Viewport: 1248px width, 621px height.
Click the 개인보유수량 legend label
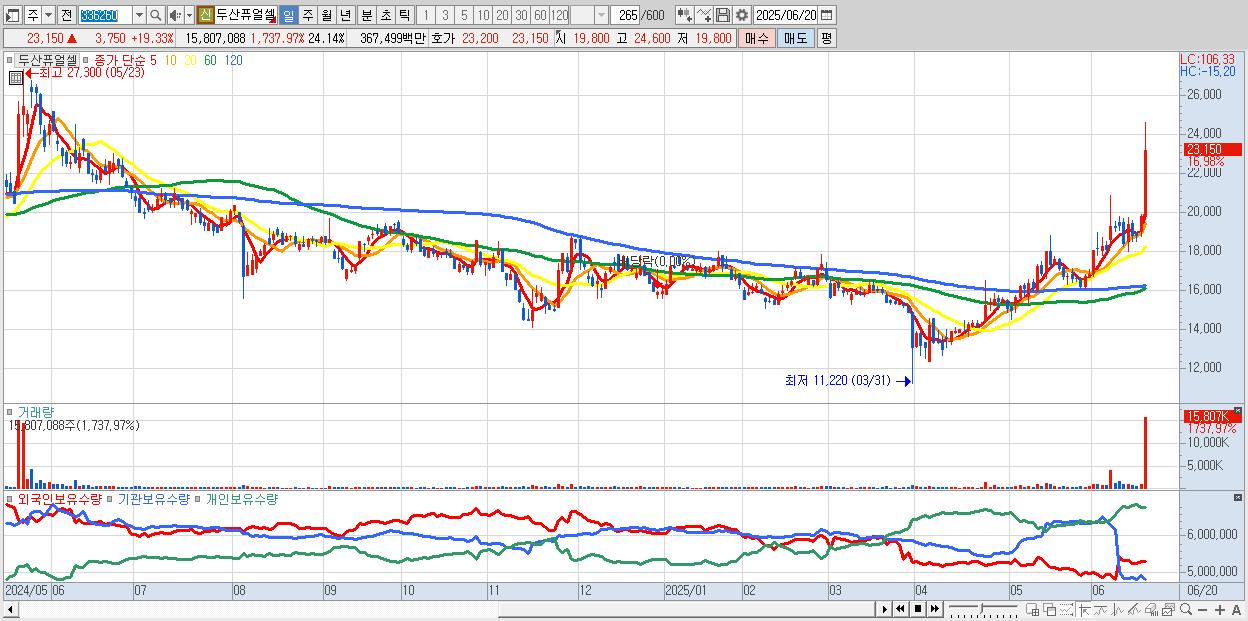coord(241,499)
